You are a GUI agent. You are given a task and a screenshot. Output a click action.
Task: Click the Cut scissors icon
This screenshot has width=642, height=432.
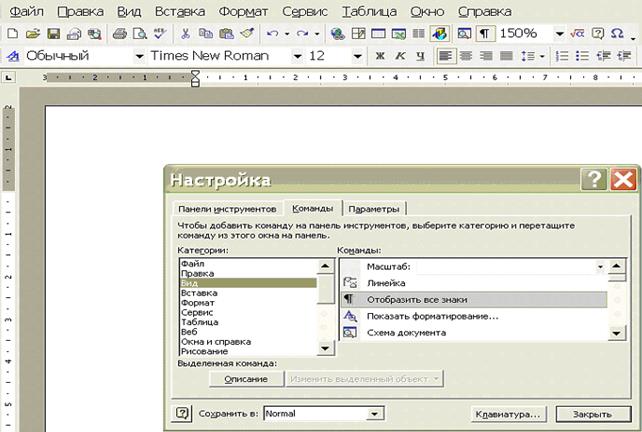[x=186, y=33]
